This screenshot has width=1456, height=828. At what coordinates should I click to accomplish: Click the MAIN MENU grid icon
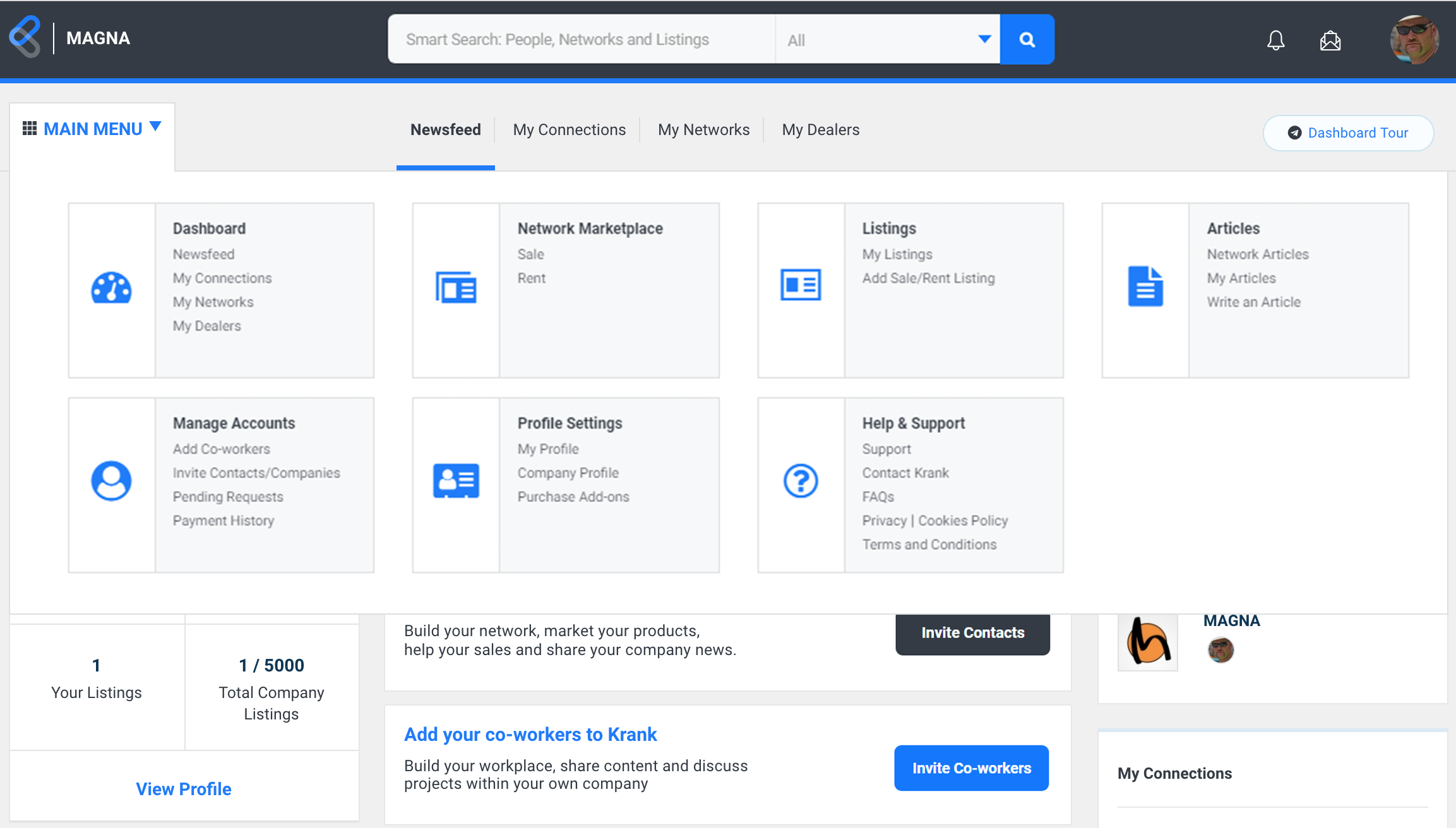point(29,129)
